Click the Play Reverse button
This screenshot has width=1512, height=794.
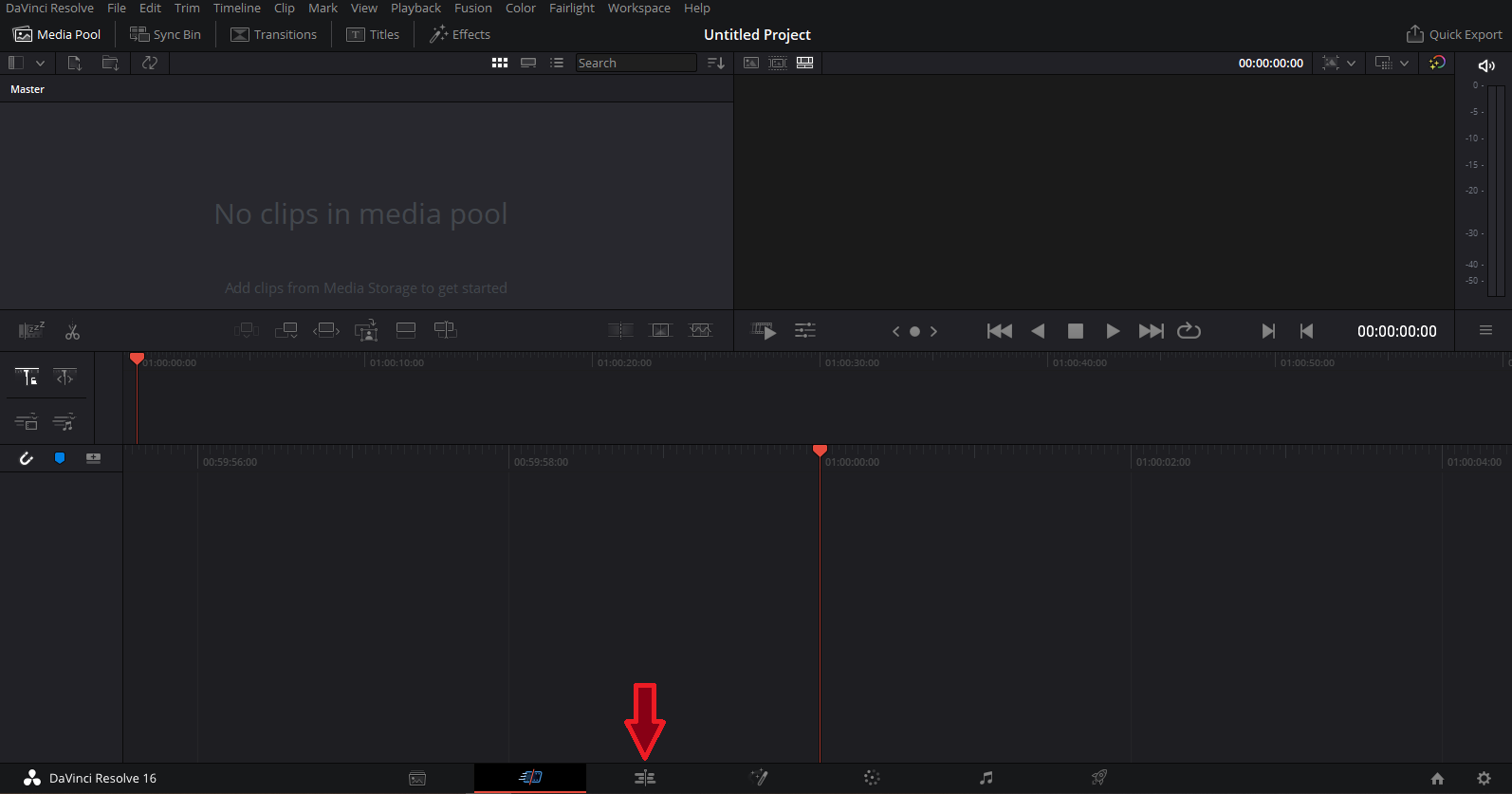click(1038, 331)
